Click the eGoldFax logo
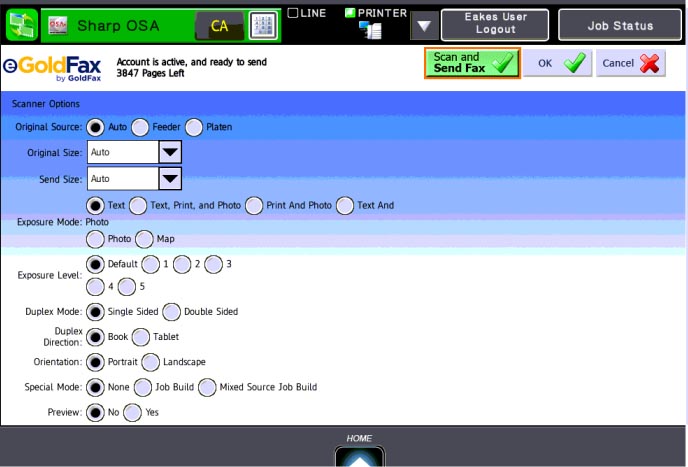Screen dimensions: 688x467 [52, 68]
